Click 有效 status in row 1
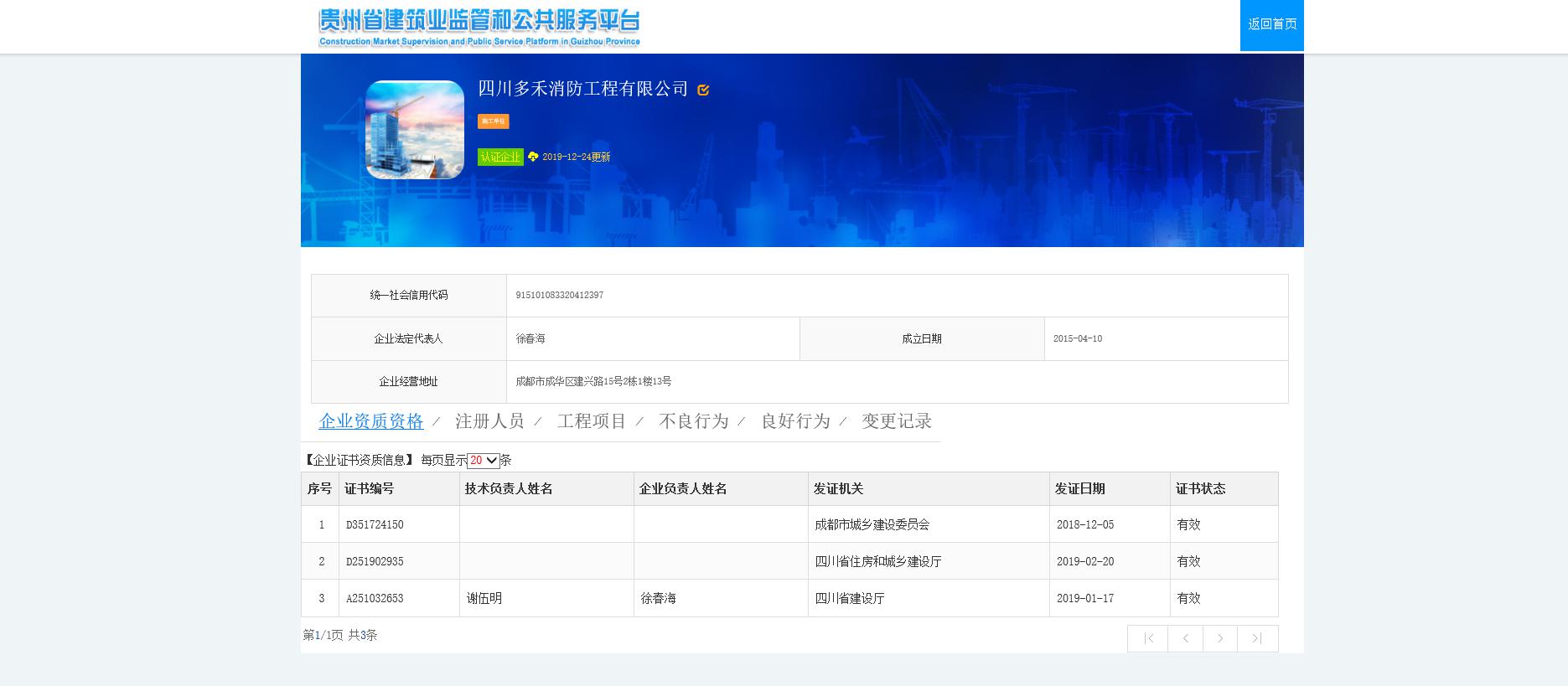The height and width of the screenshot is (686, 1568). point(1189,525)
